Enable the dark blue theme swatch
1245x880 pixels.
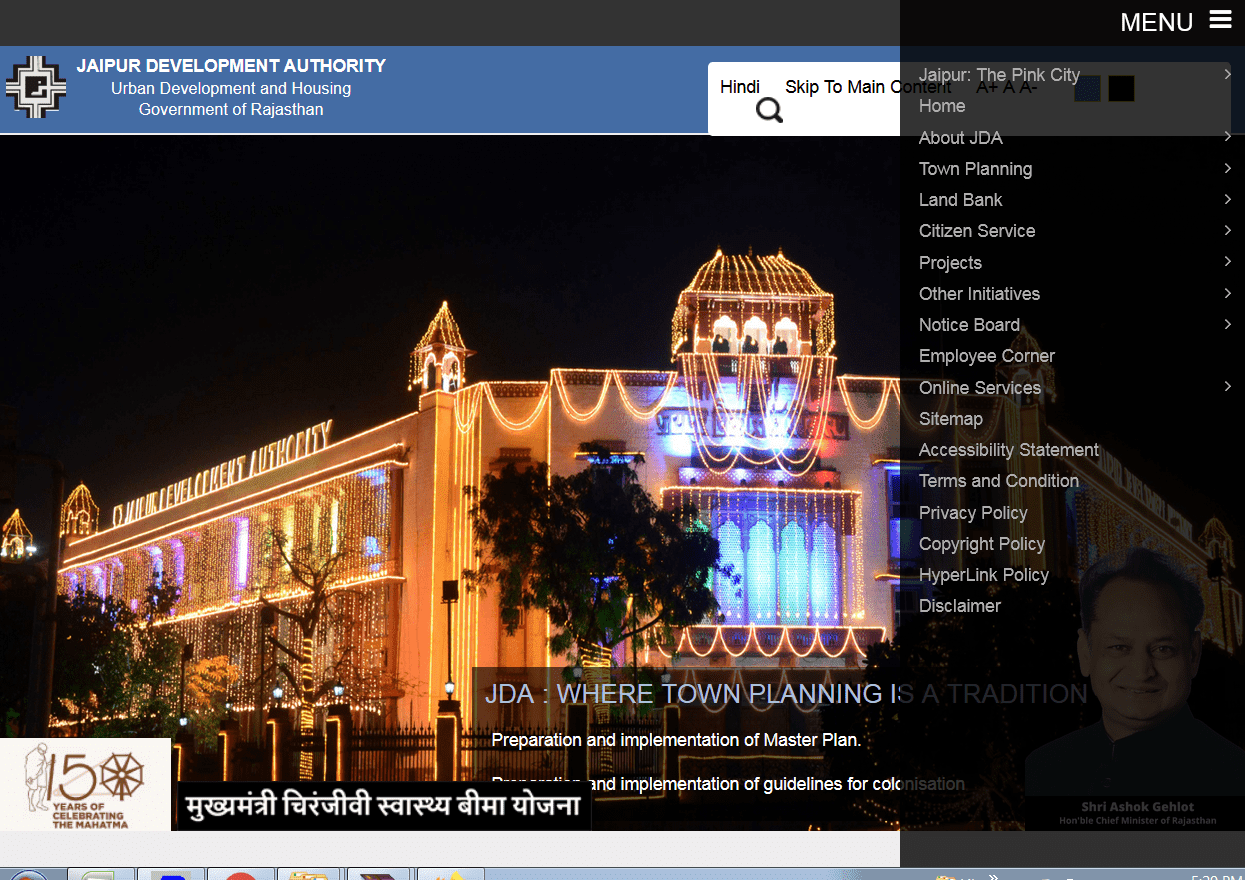[x=1087, y=88]
